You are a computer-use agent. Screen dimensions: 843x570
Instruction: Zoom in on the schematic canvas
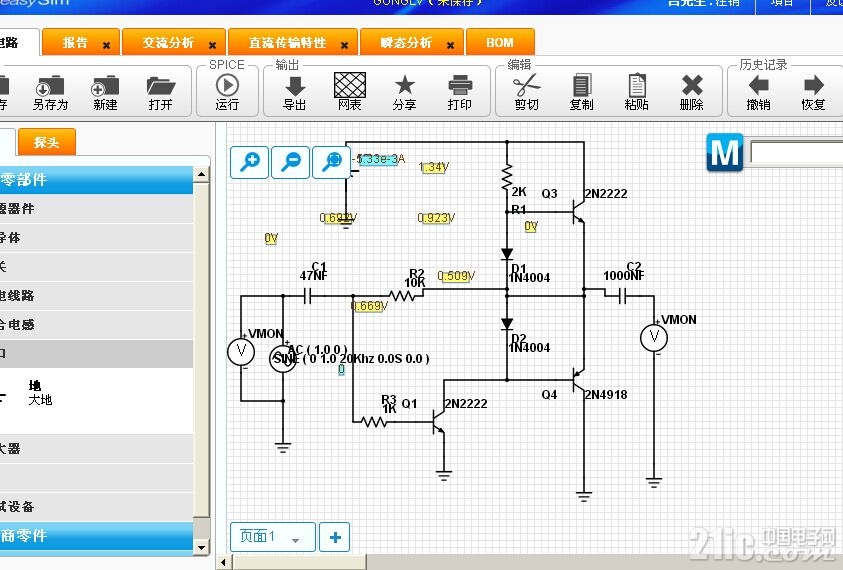pos(249,162)
